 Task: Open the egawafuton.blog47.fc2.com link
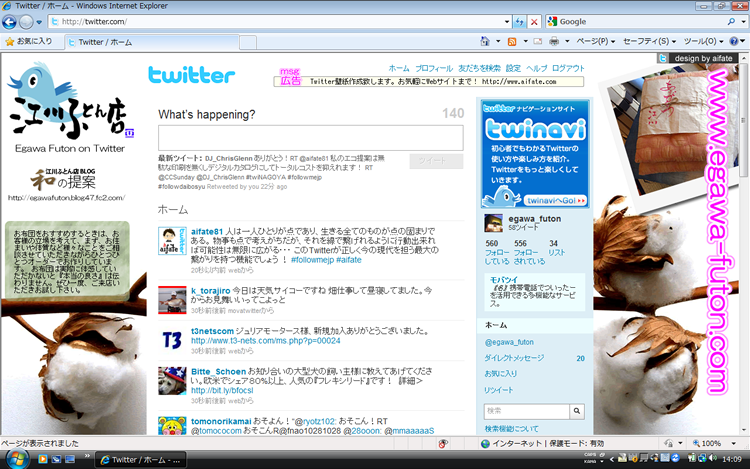click(66, 197)
